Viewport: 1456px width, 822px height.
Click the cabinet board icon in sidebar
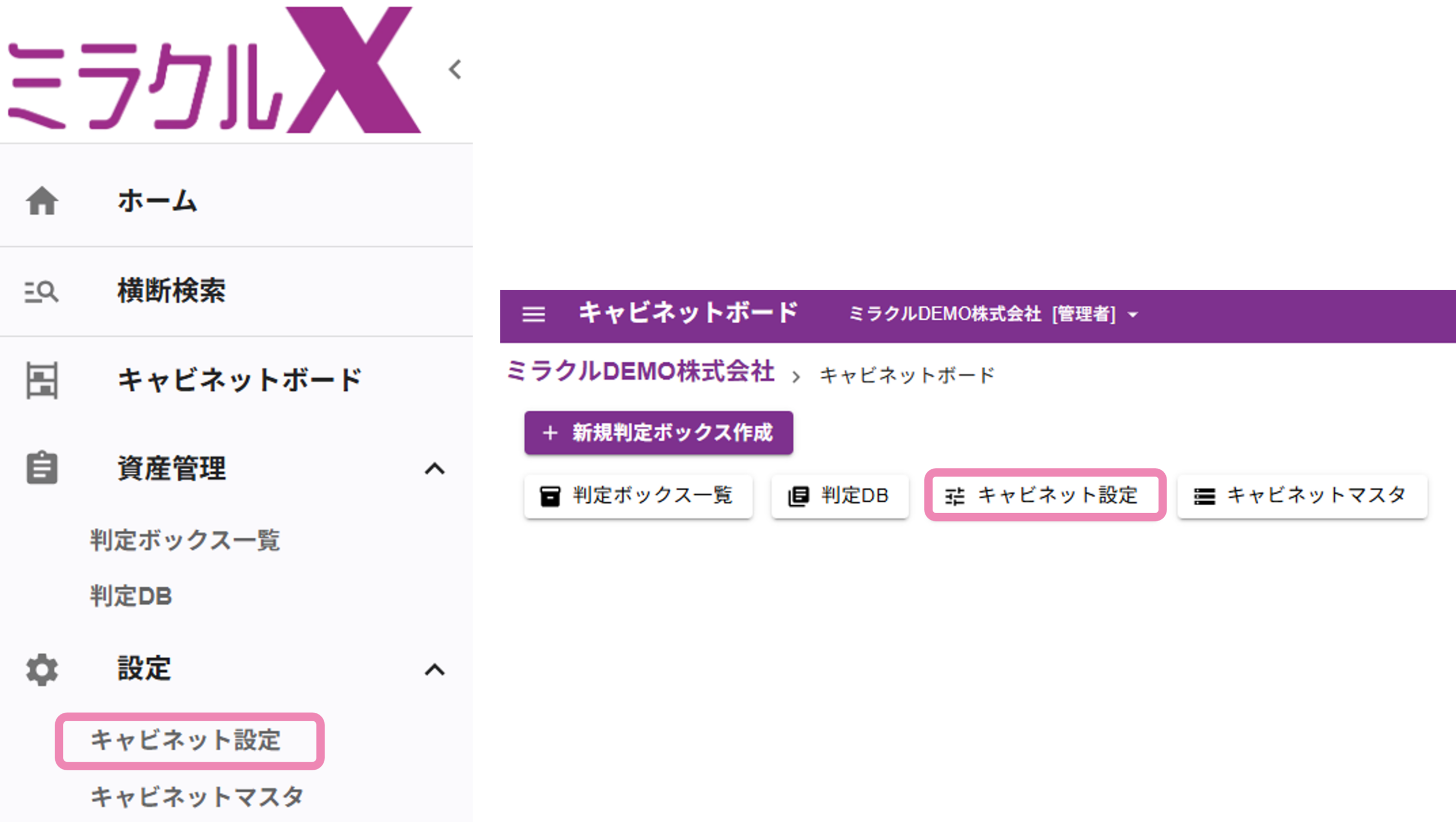click(42, 381)
